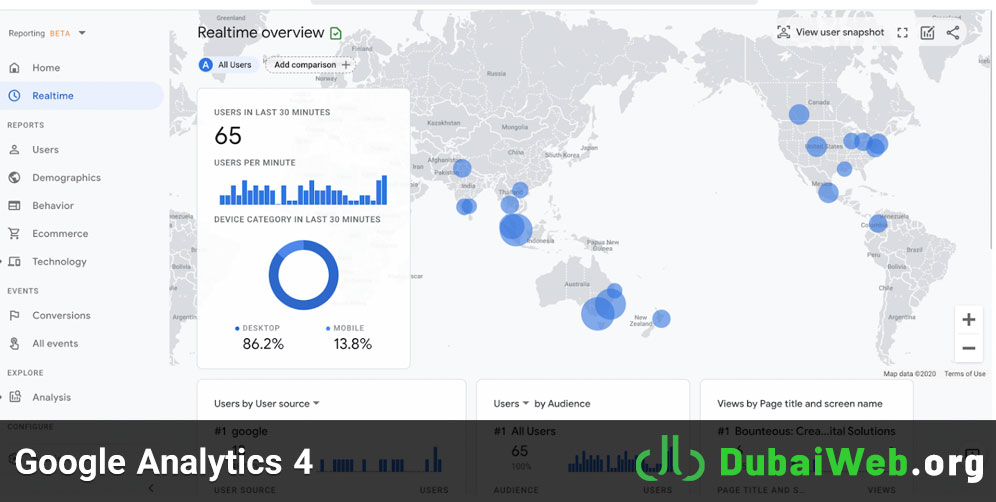Open the Technology report

[x=59, y=262]
